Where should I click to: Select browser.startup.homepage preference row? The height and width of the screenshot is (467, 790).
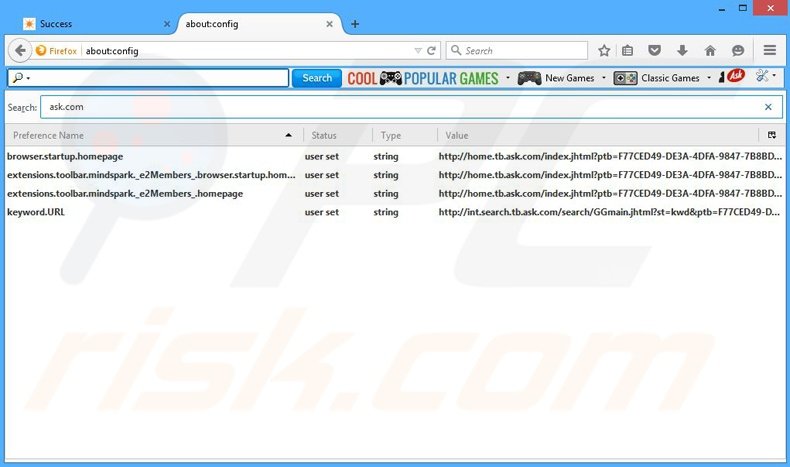pyautogui.click(x=394, y=156)
